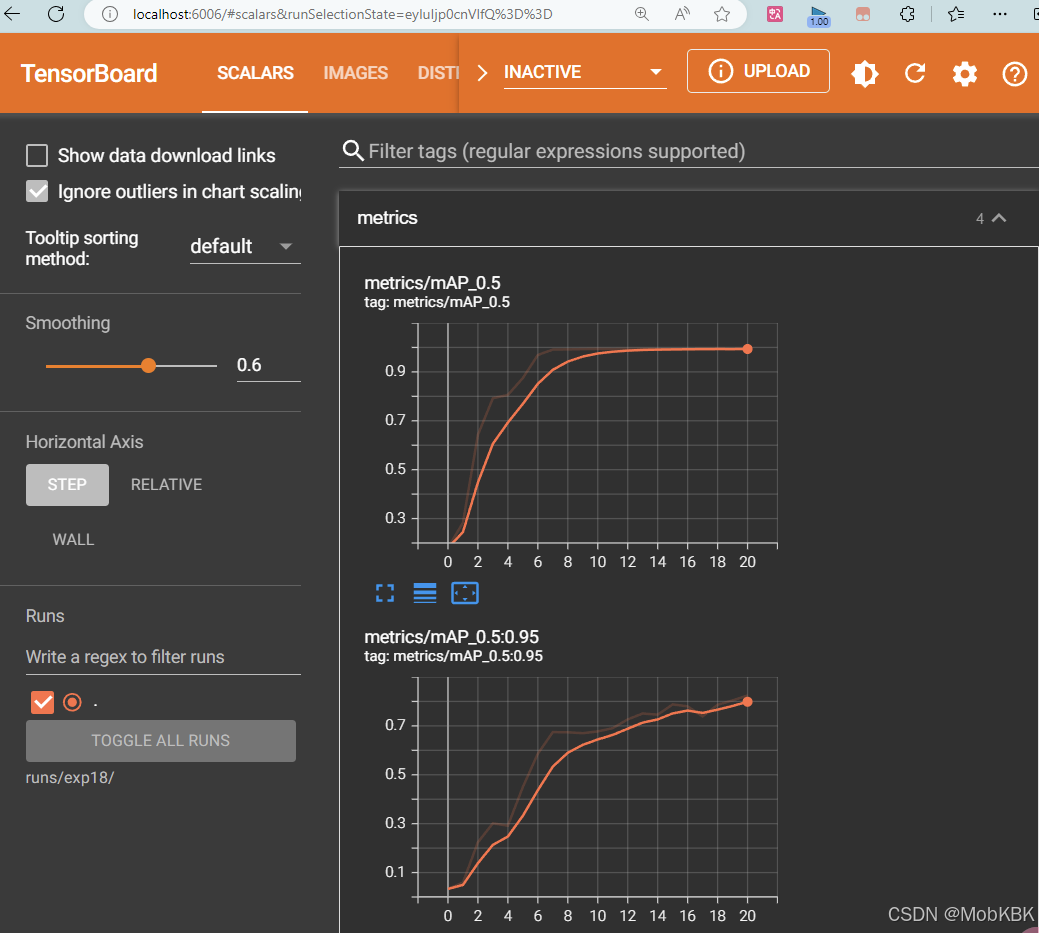Show more tabs with chevron arrow
The image size is (1039, 933).
[x=482, y=73]
